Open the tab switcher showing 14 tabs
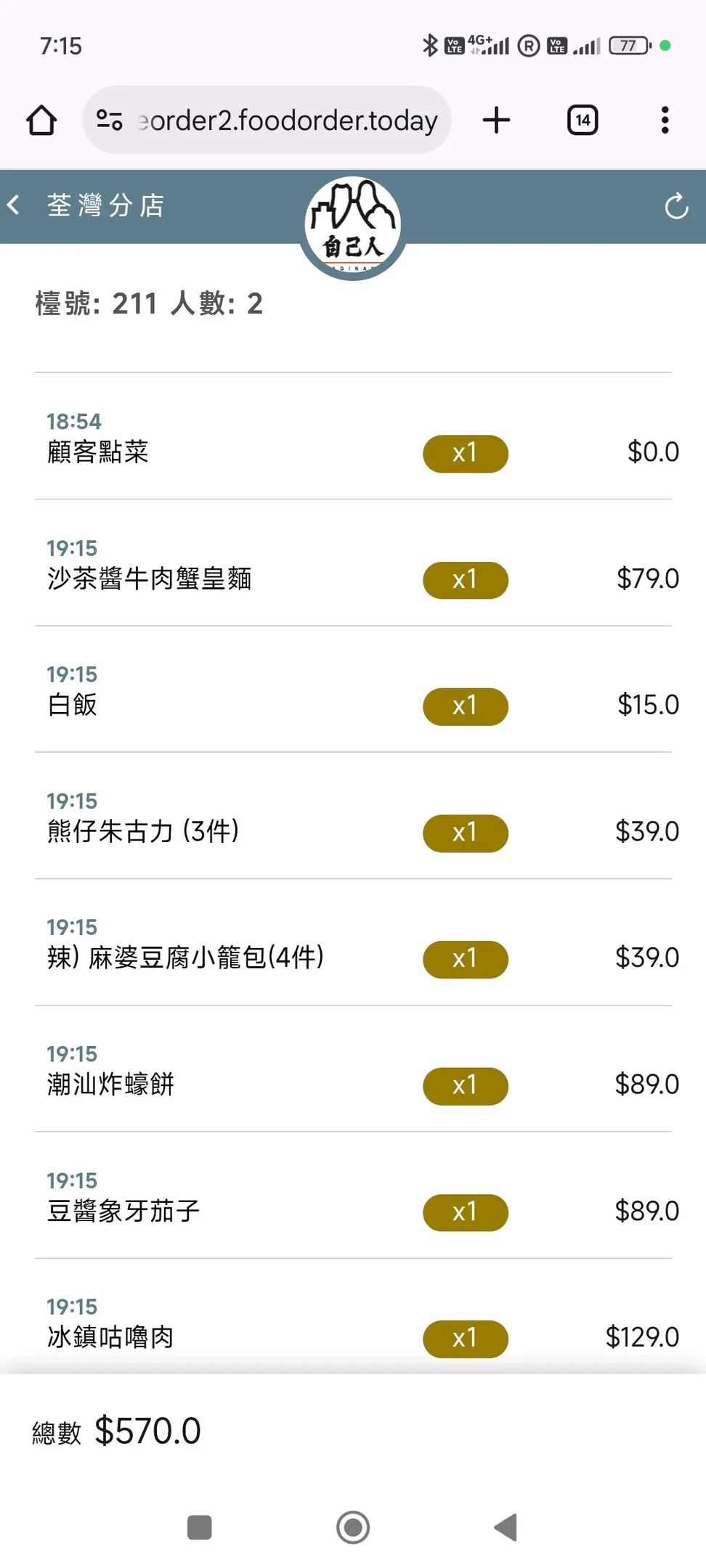Viewport: 706px width, 1568px height. click(x=582, y=121)
